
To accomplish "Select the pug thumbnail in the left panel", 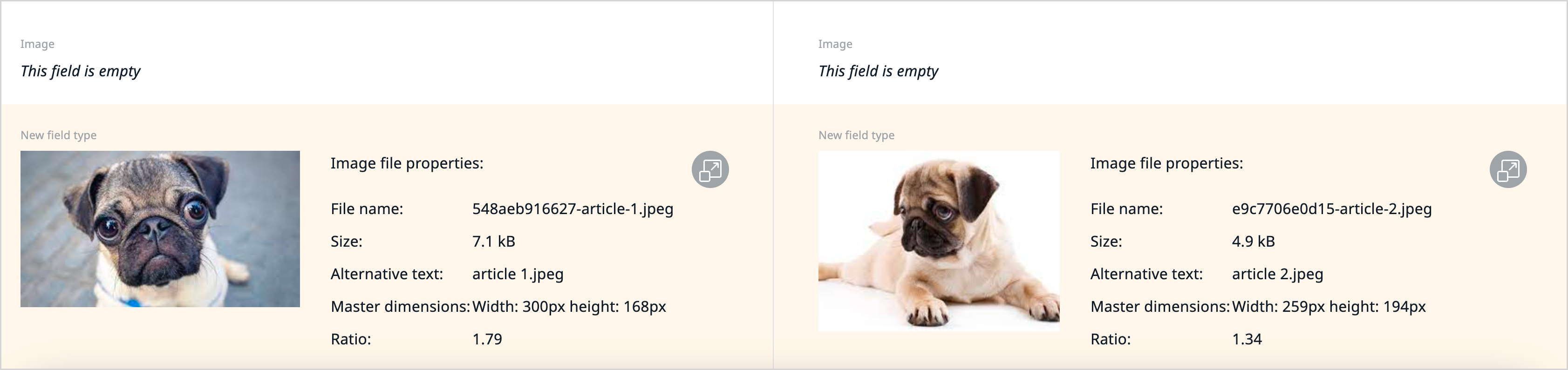I will (160, 229).
